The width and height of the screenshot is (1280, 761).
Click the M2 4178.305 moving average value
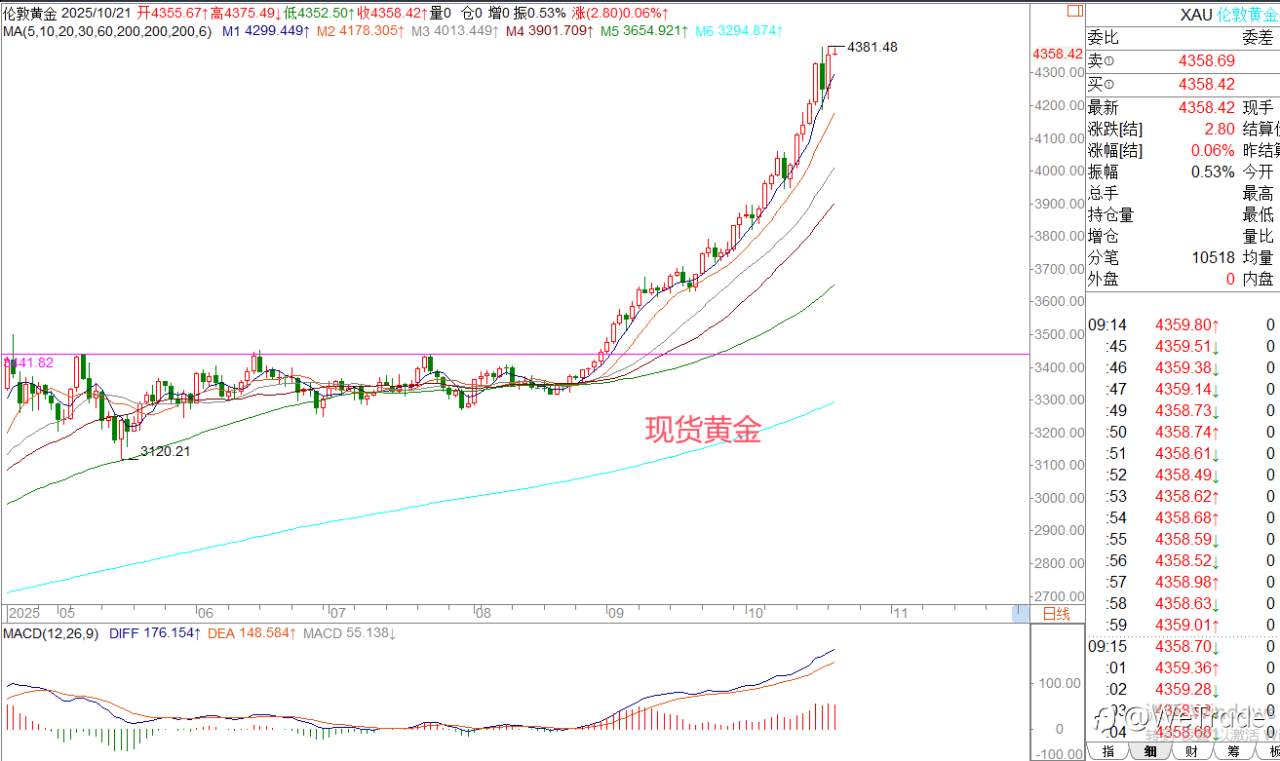[x=361, y=31]
